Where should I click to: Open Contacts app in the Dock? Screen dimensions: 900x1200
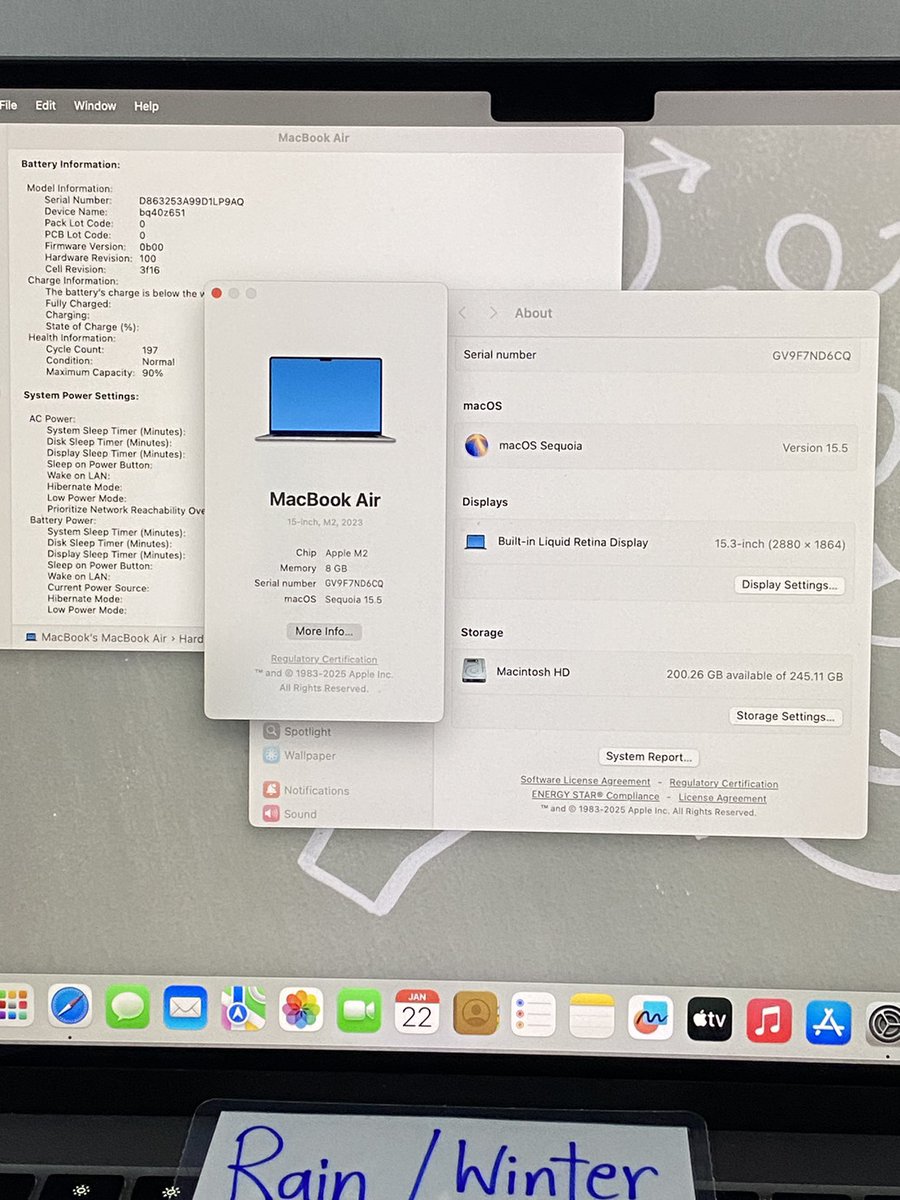click(x=475, y=1012)
